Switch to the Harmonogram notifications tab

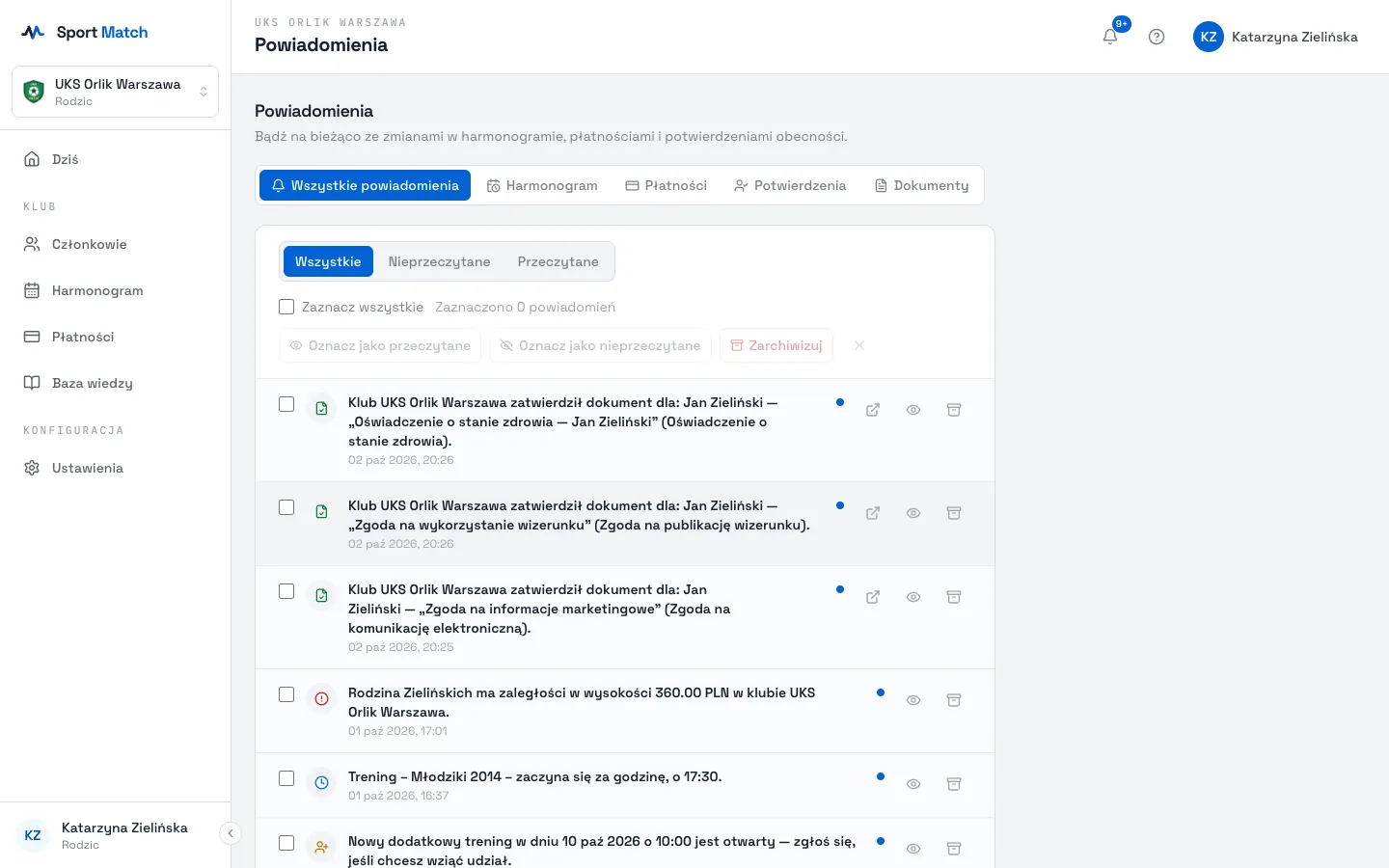tap(542, 185)
